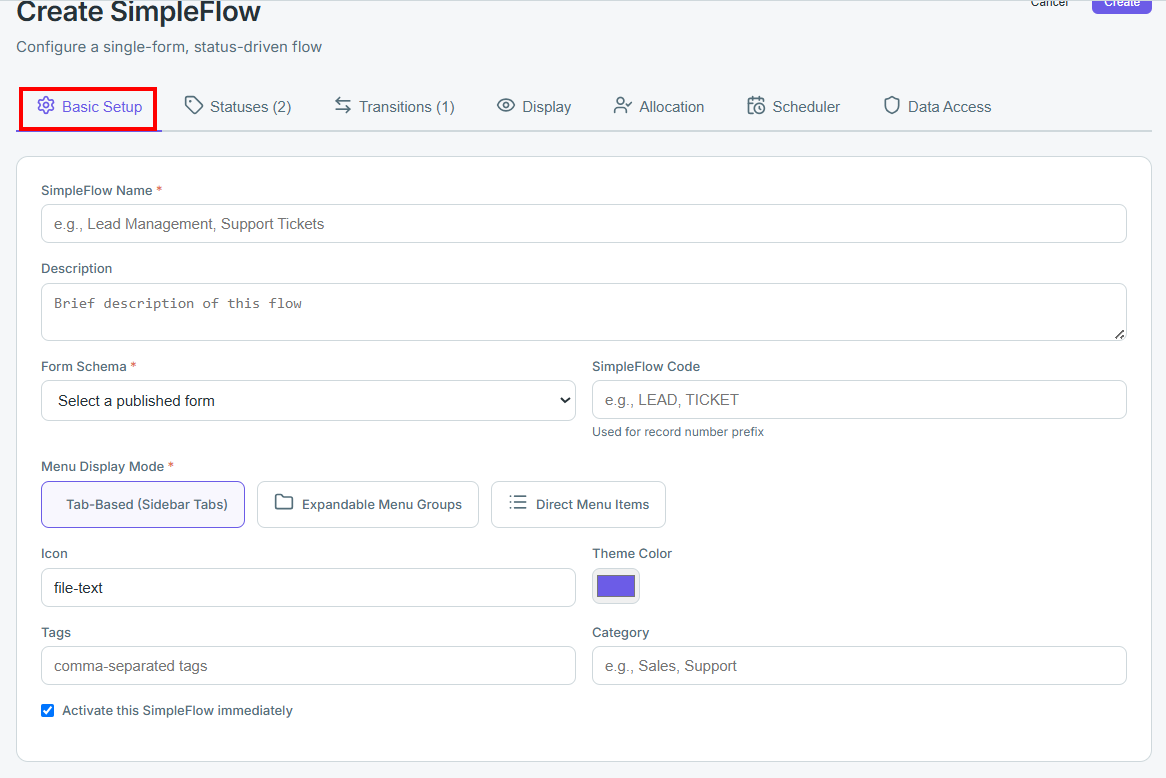Viewport: 1166px width, 778px height.
Task: Click the Cancel button at top
Action: pos(1049,4)
